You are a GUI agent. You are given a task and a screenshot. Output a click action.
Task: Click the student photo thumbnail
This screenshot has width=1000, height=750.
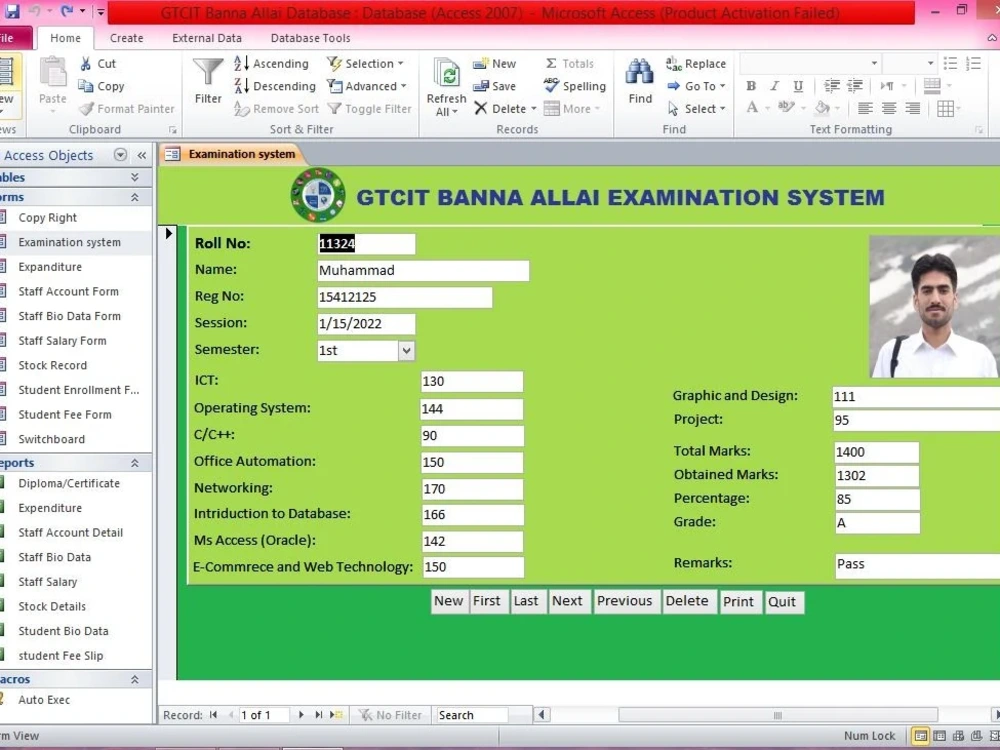[934, 307]
